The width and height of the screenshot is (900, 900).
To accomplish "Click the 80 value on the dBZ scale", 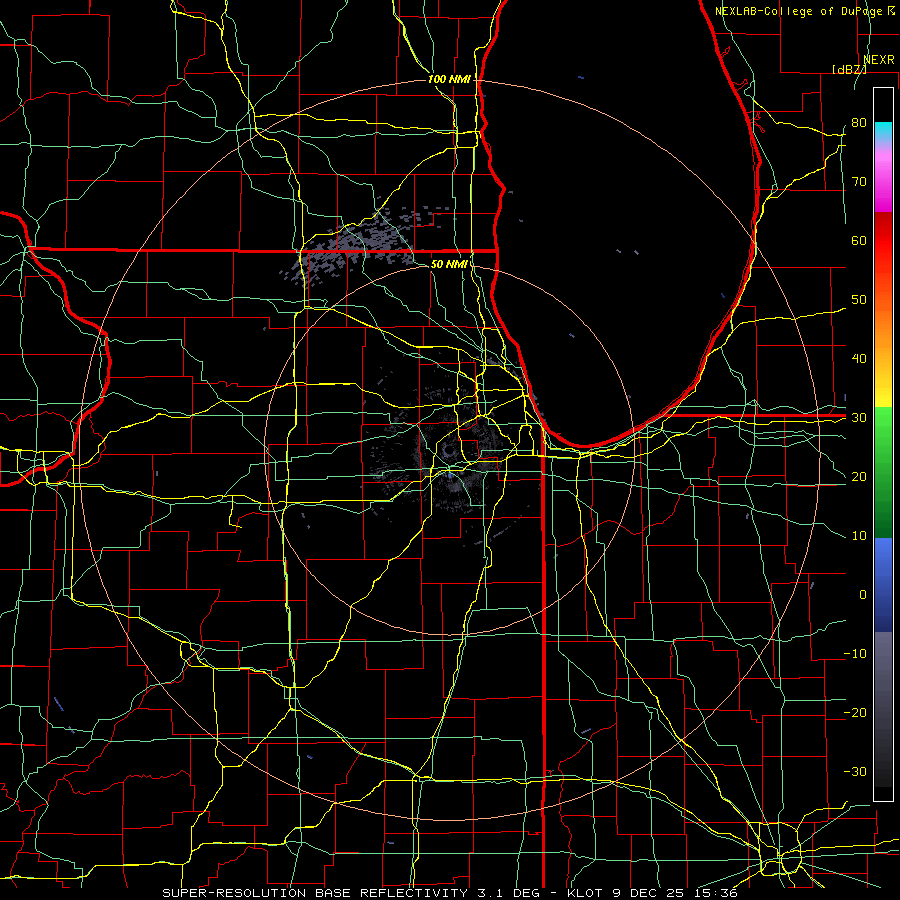I will tap(859, 122).
